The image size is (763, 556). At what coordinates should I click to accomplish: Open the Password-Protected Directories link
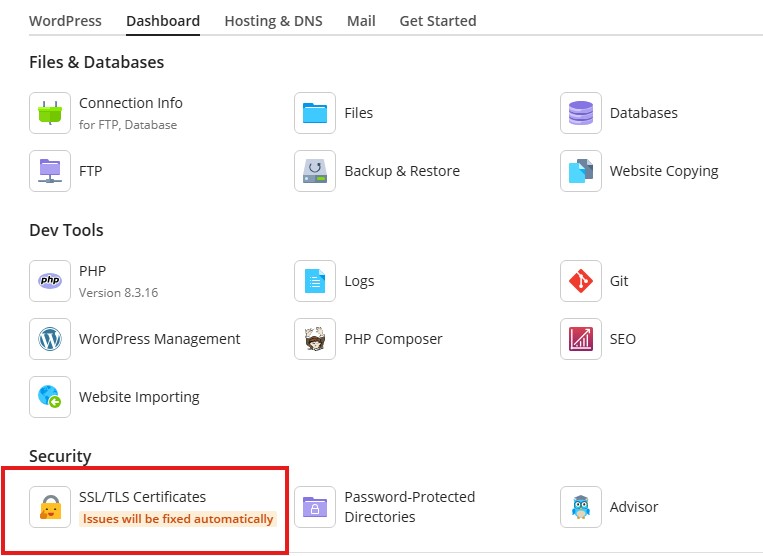tap(409, 507)
